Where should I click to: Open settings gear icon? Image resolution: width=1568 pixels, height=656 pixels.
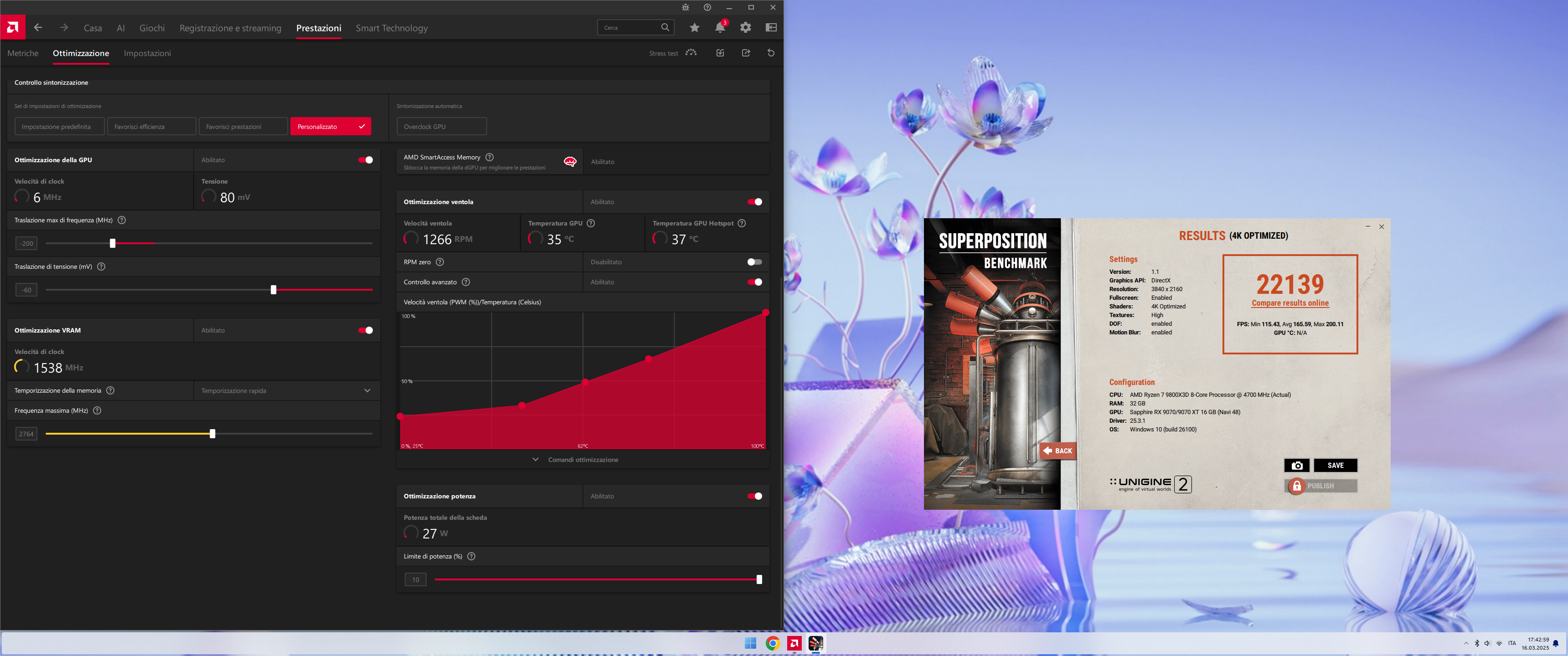point(746,27)
